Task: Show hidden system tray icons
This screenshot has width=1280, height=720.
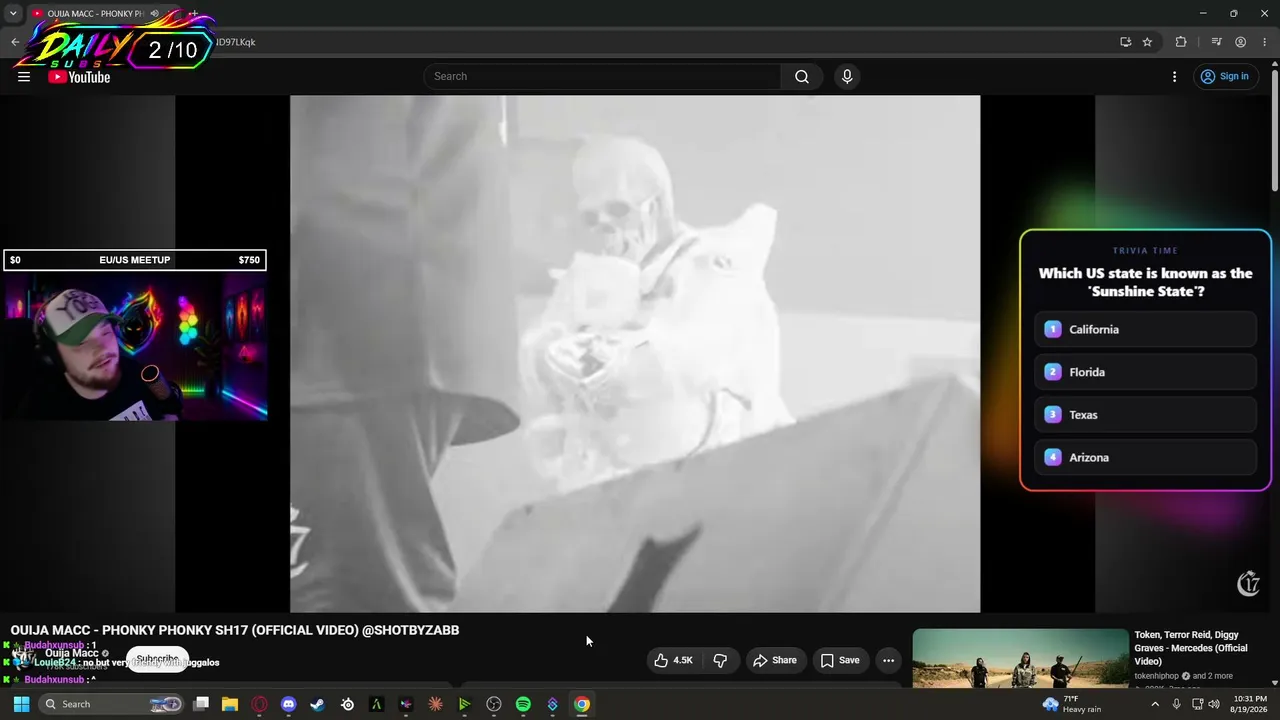Action: [1155, 704]
